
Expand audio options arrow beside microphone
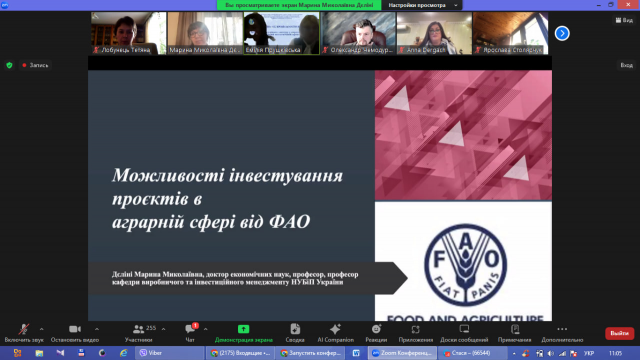pyautogui.click(x=42, y=329)
